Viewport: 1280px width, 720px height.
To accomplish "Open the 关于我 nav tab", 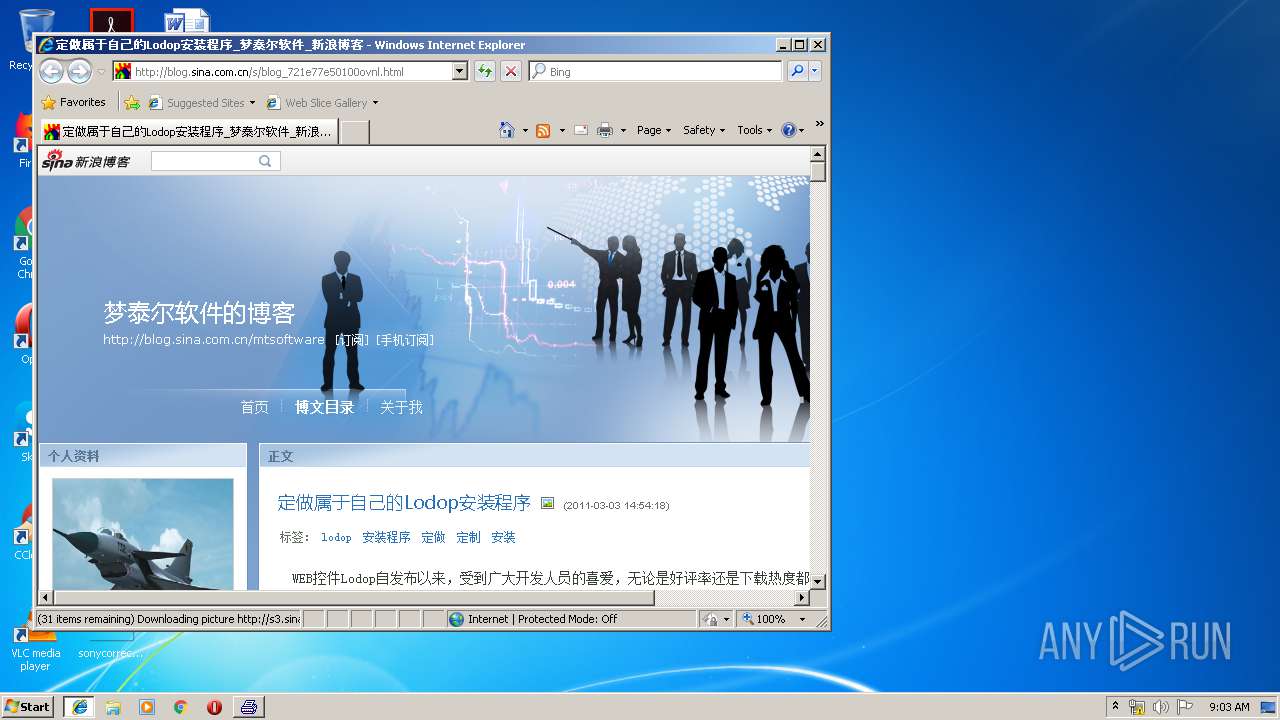I will pos(401,407).
